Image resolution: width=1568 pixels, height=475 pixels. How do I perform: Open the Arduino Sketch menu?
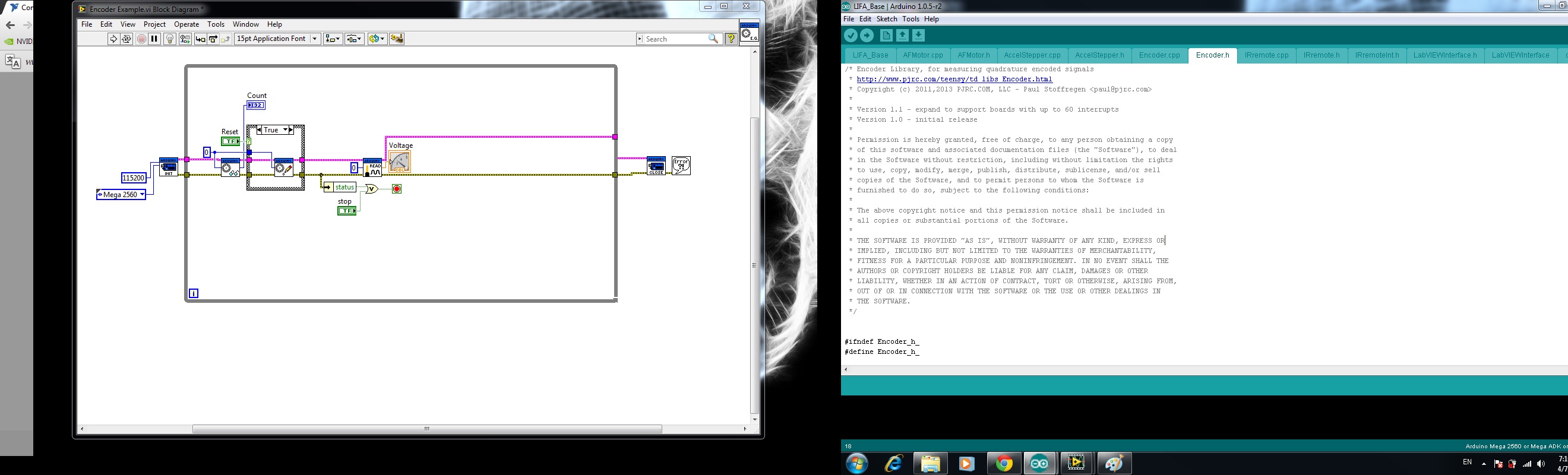pos(886,19)
